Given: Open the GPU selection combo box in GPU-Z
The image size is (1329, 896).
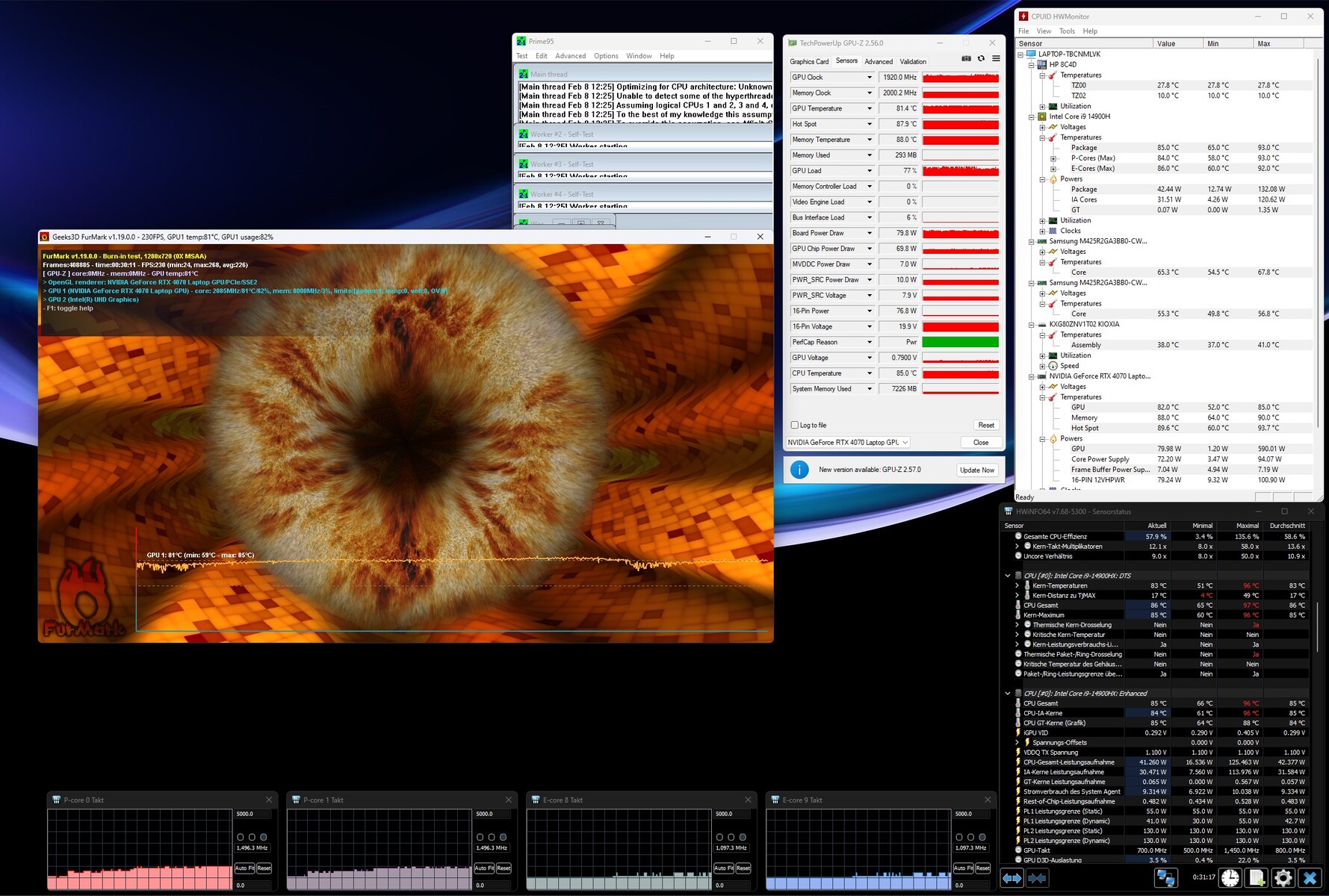Looking at the screenshot, I should [x=848, y=442].
